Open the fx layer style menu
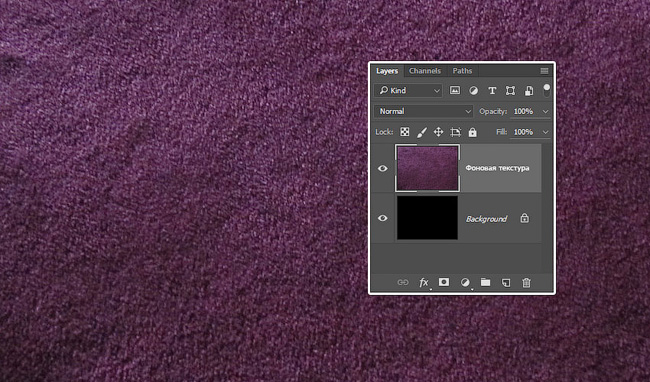The image size is (650, 382). (x=424, y=282)
